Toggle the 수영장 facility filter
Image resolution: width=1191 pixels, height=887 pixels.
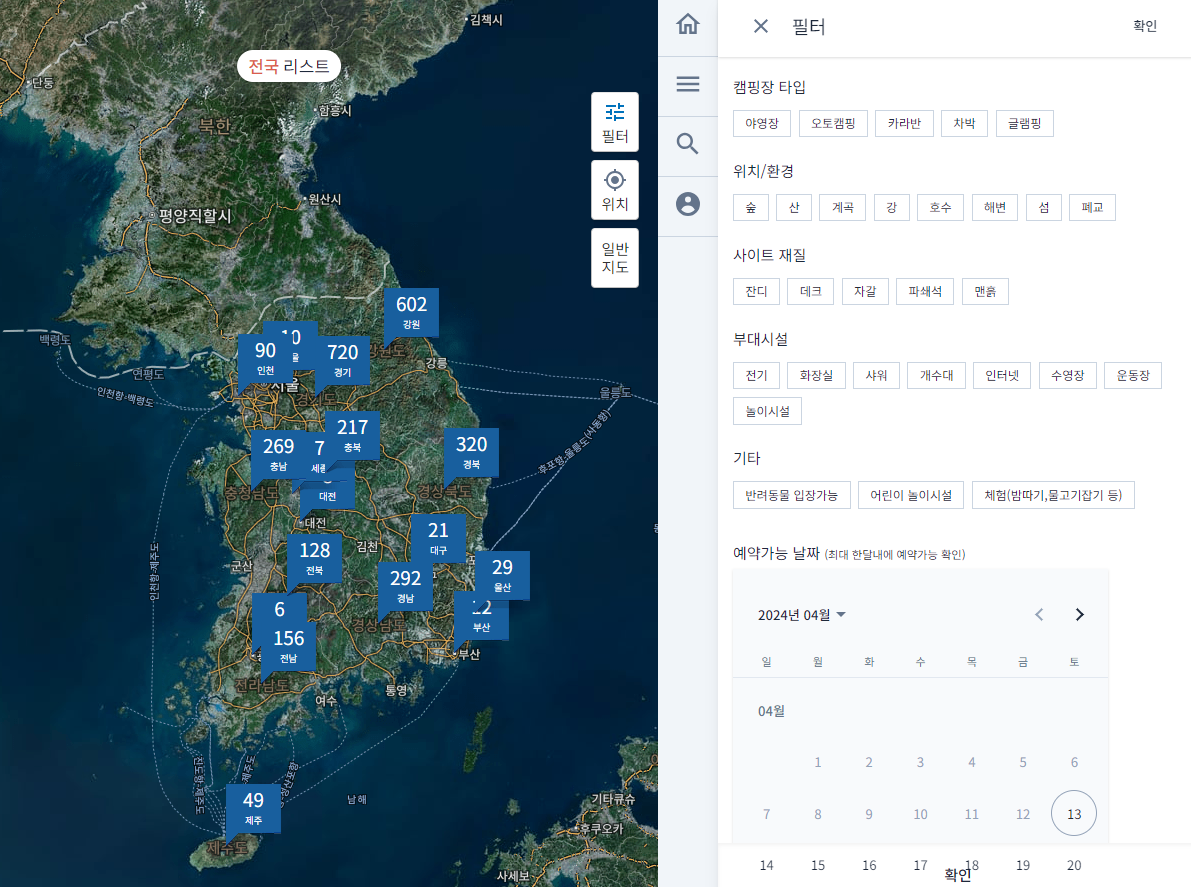point(1068,375)
